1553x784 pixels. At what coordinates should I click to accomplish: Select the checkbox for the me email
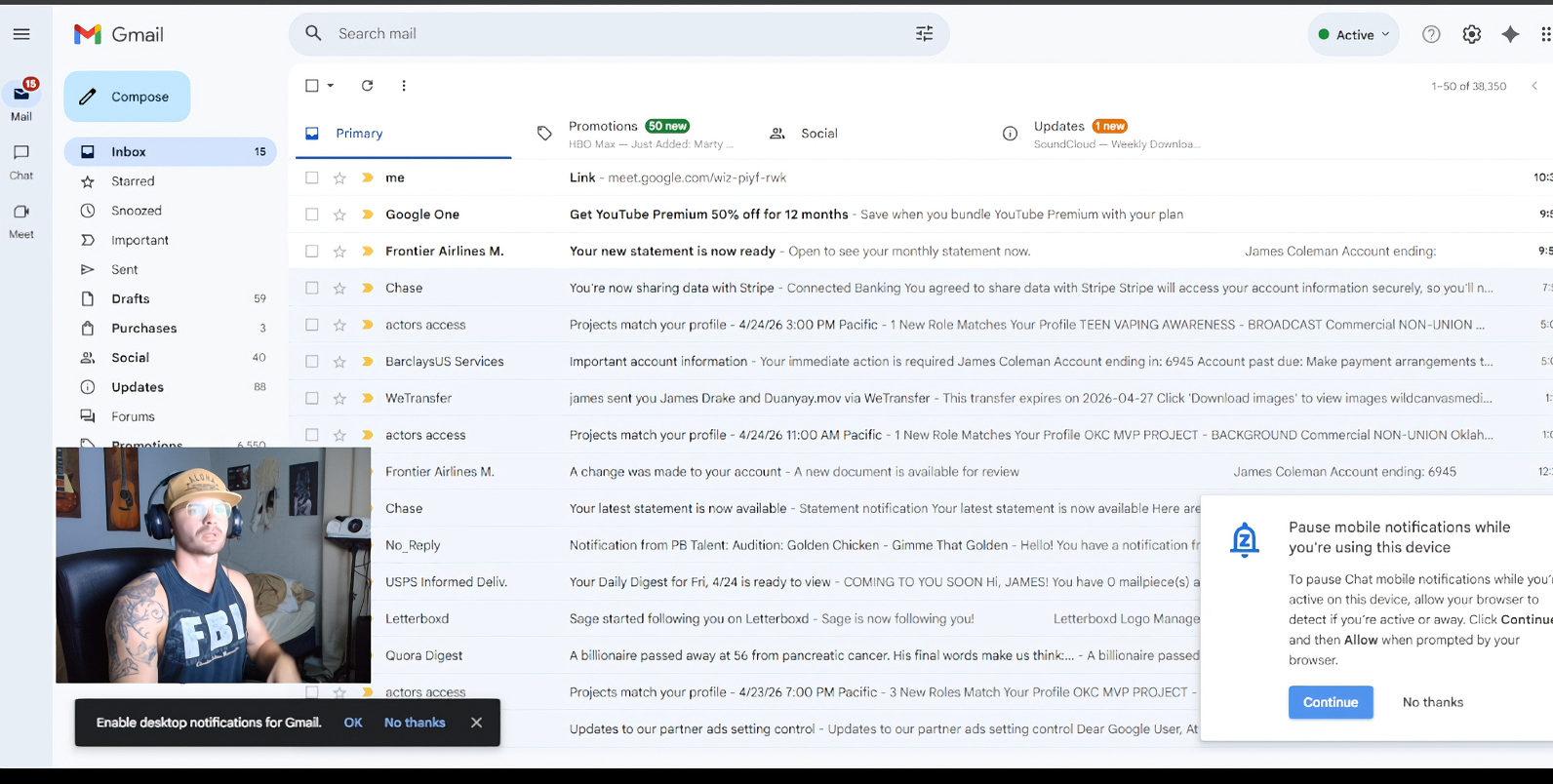pyautogui.click(x=312, y=177)
